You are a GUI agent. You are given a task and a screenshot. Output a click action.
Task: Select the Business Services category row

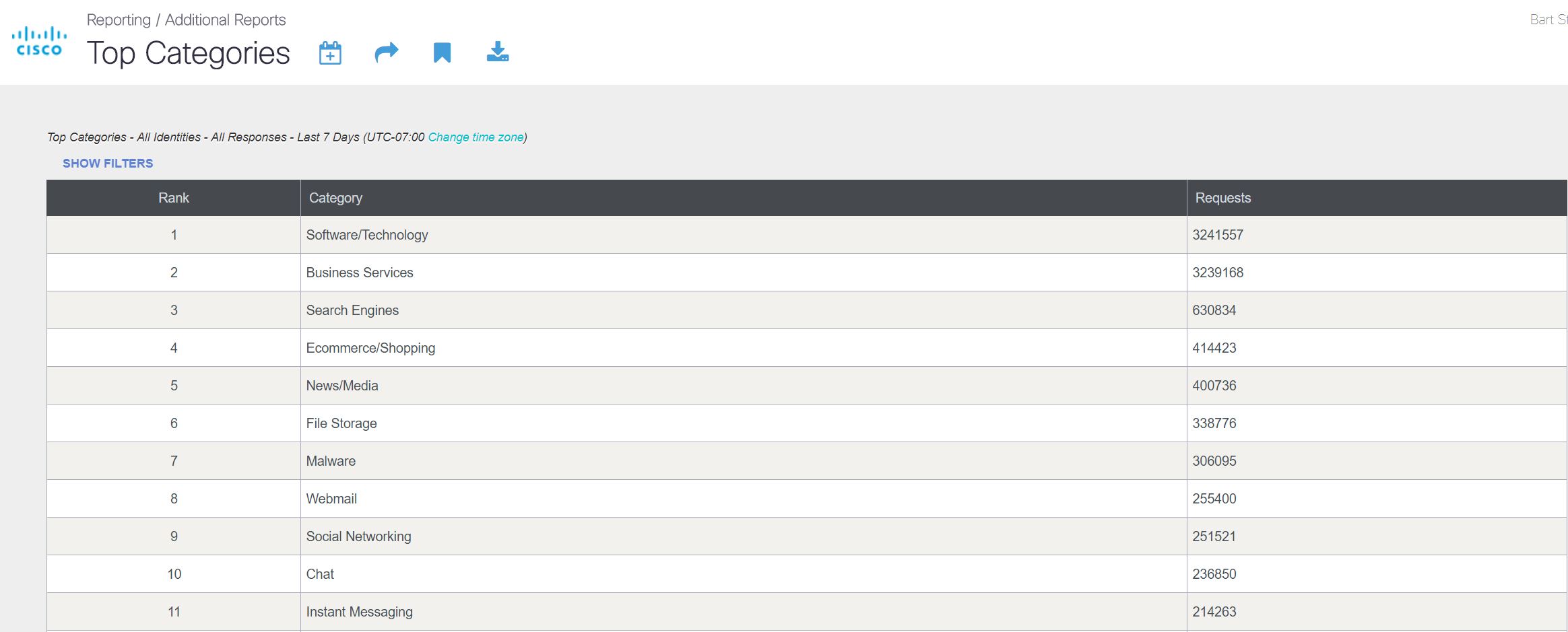pos(360,273)
